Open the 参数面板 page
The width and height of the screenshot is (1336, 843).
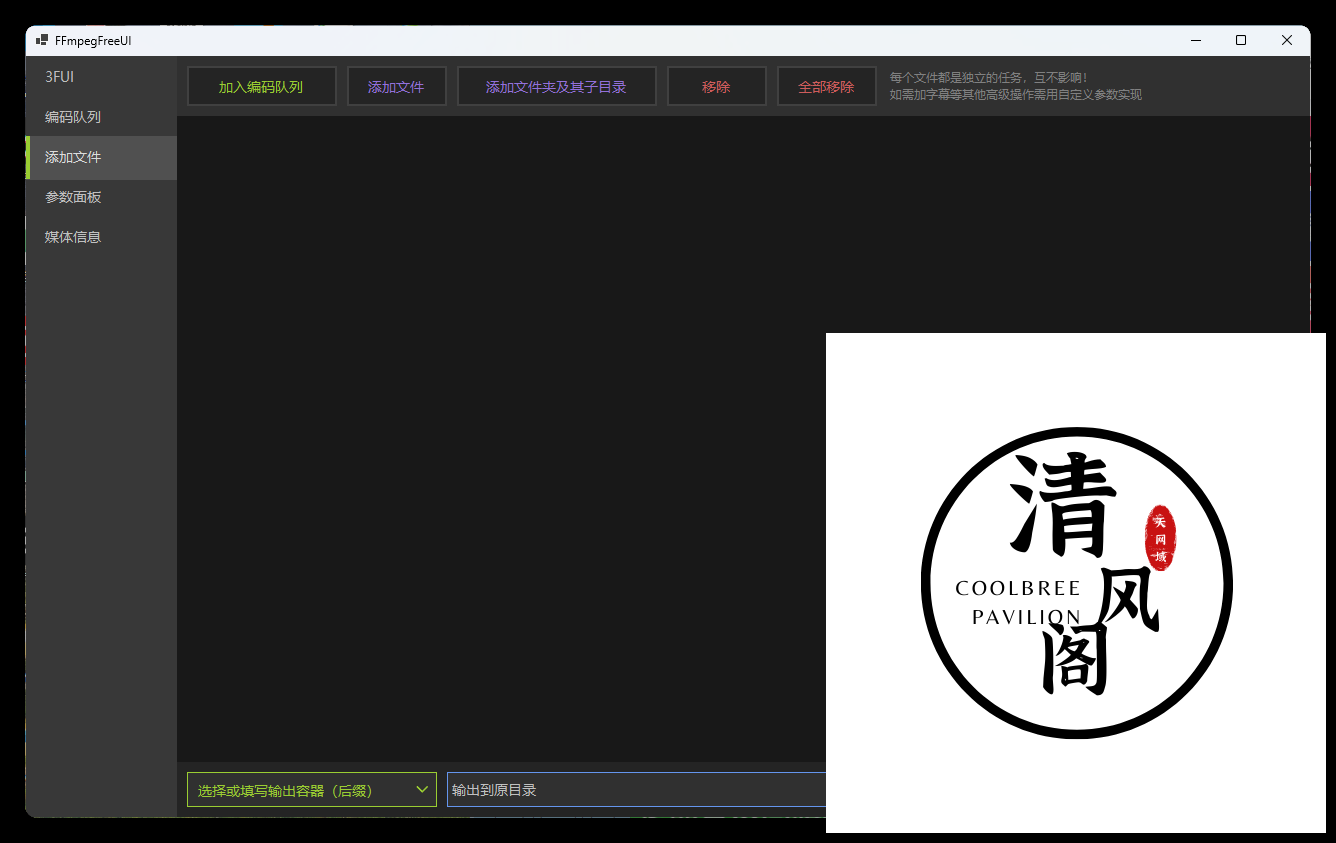click(101, 197)
